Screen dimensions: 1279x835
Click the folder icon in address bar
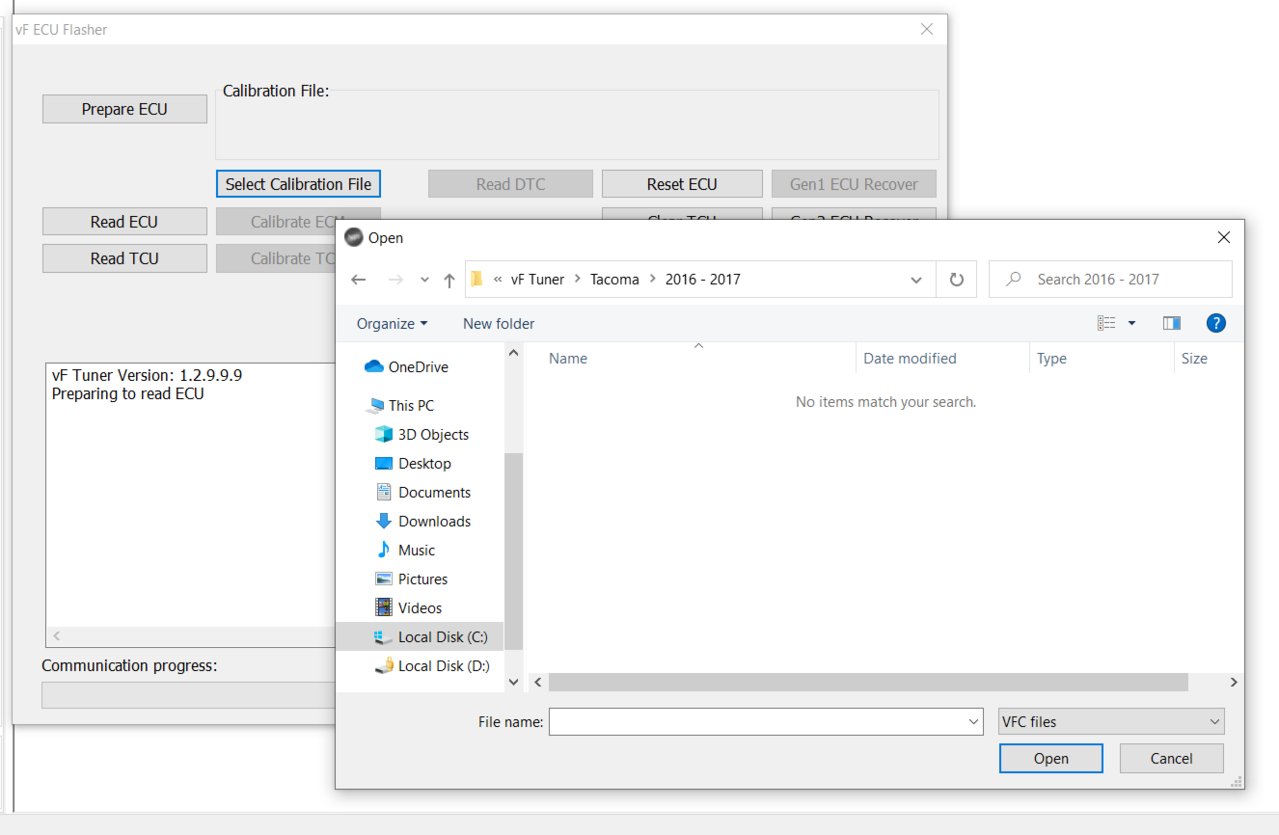click(x=477, y=279)
